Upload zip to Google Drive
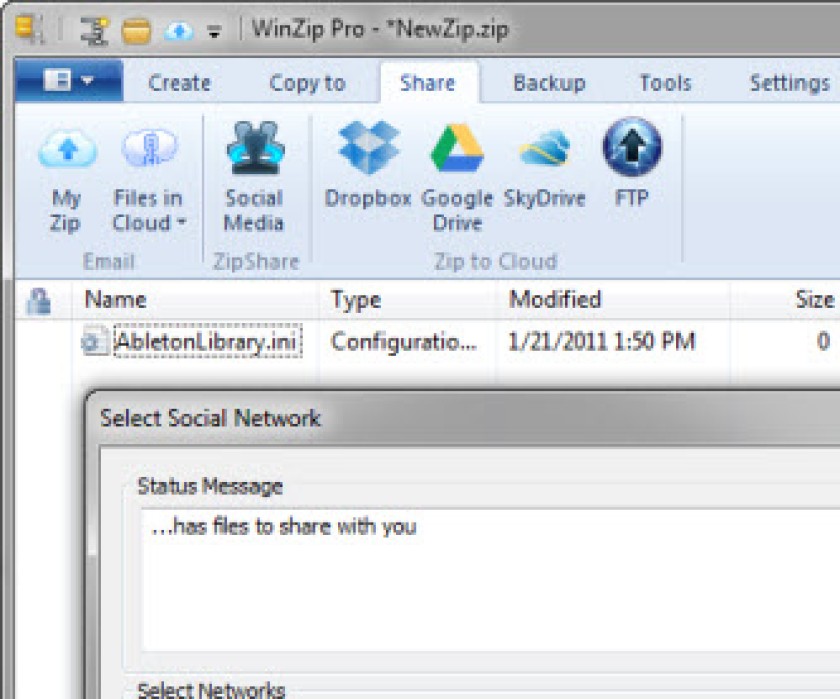840x699 pixels. [457, 177]
